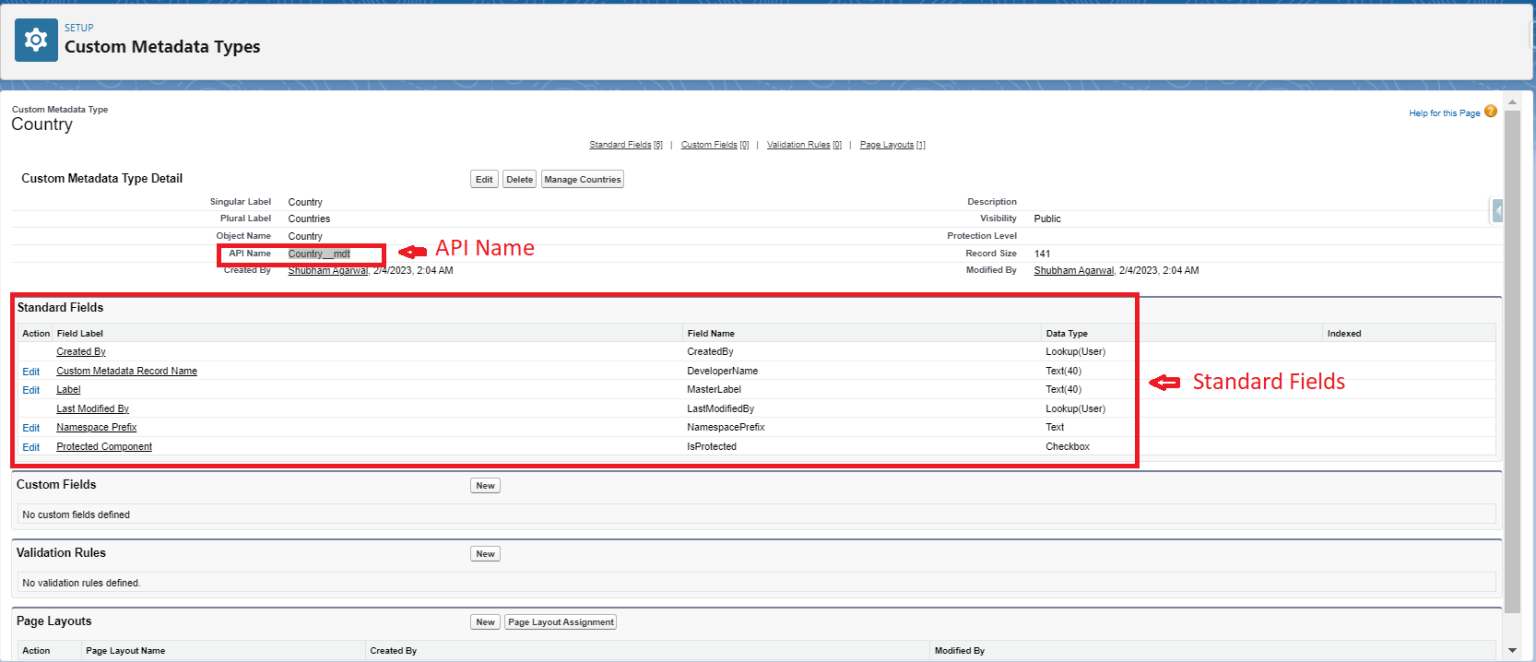
Task: Click New button under Validation Rules
Action: pyautogui.click(x=485, y=553)
